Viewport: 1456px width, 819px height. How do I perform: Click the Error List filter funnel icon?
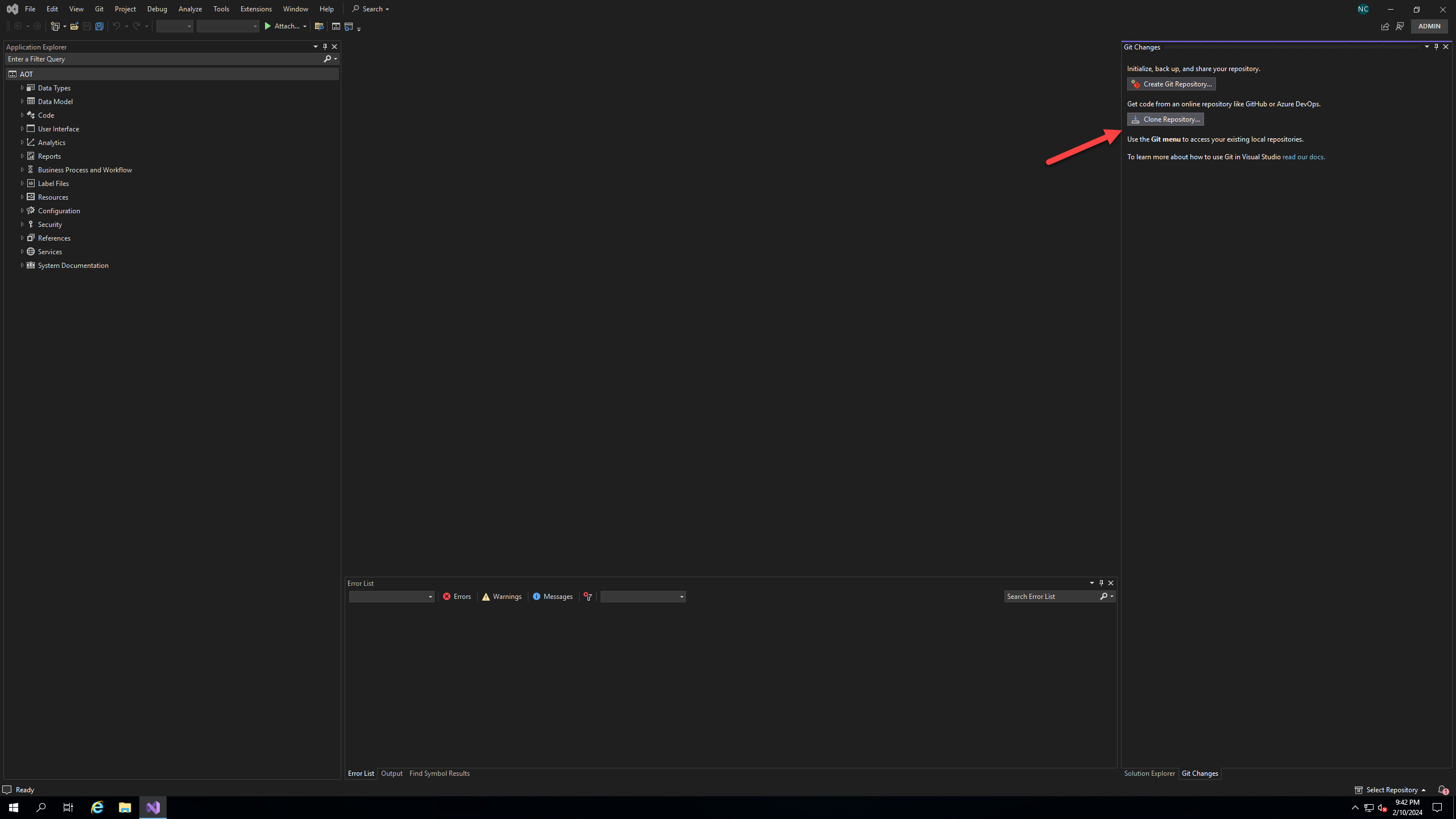click(x=588, y=596)
